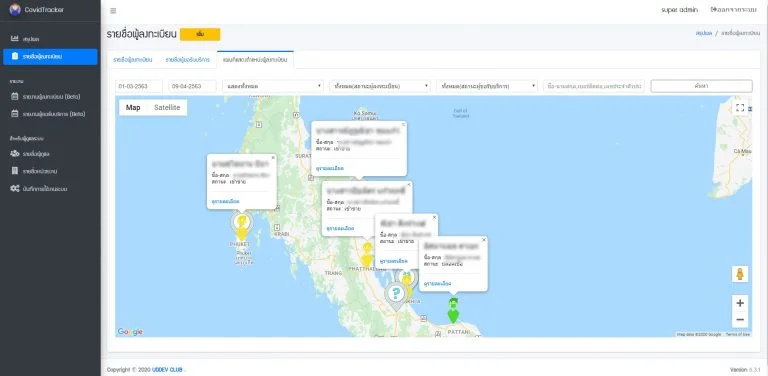Close the widest middle info popup
Viewport: 768px width, 376px height.
(x=409, y=185)
